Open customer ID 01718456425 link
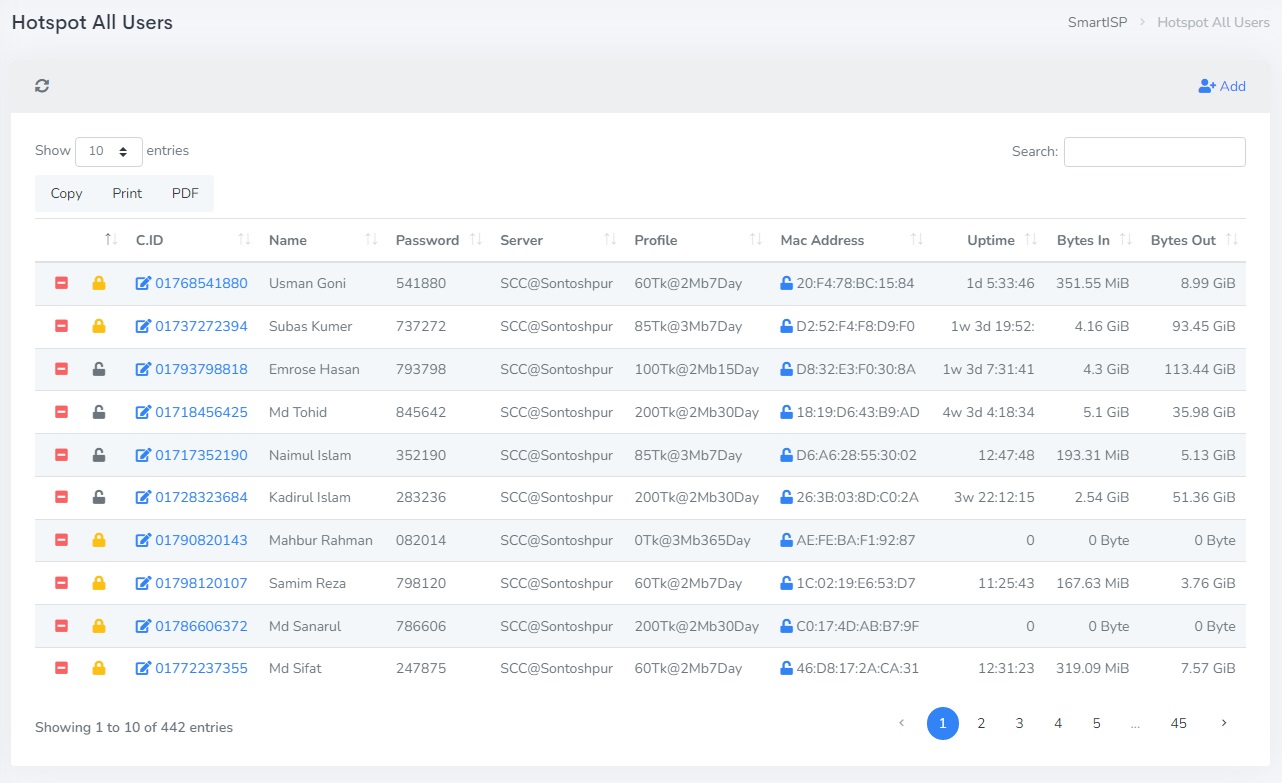This screenshot has width=1282, height=783. tap(201, 413)
